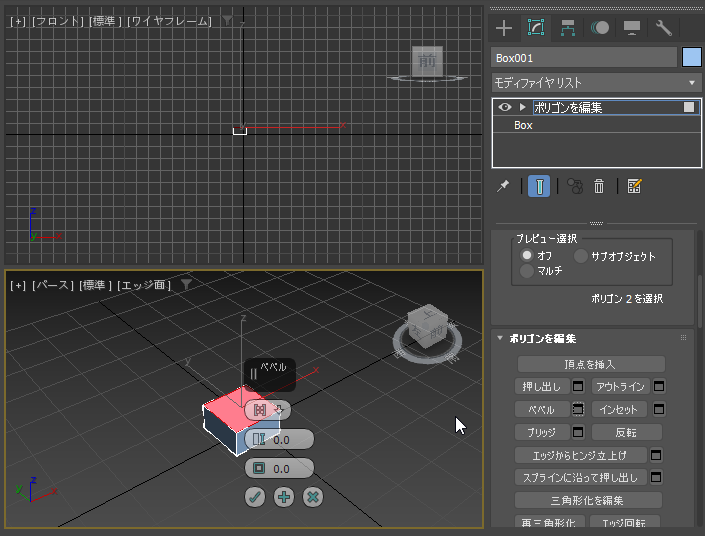This screenshot has height=536, width=705.
Task: Click the bevel height spinner icon
Action: [259, 439]
